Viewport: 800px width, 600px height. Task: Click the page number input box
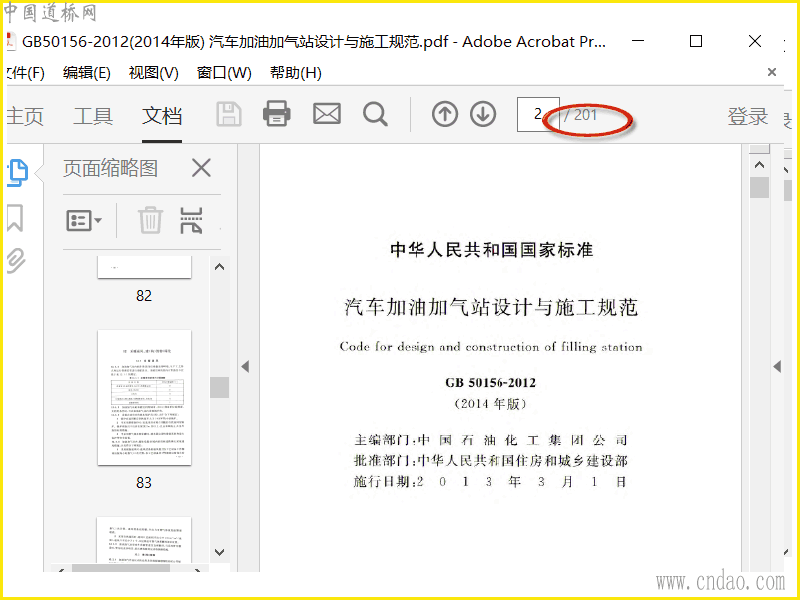click(x=538, y=114)
